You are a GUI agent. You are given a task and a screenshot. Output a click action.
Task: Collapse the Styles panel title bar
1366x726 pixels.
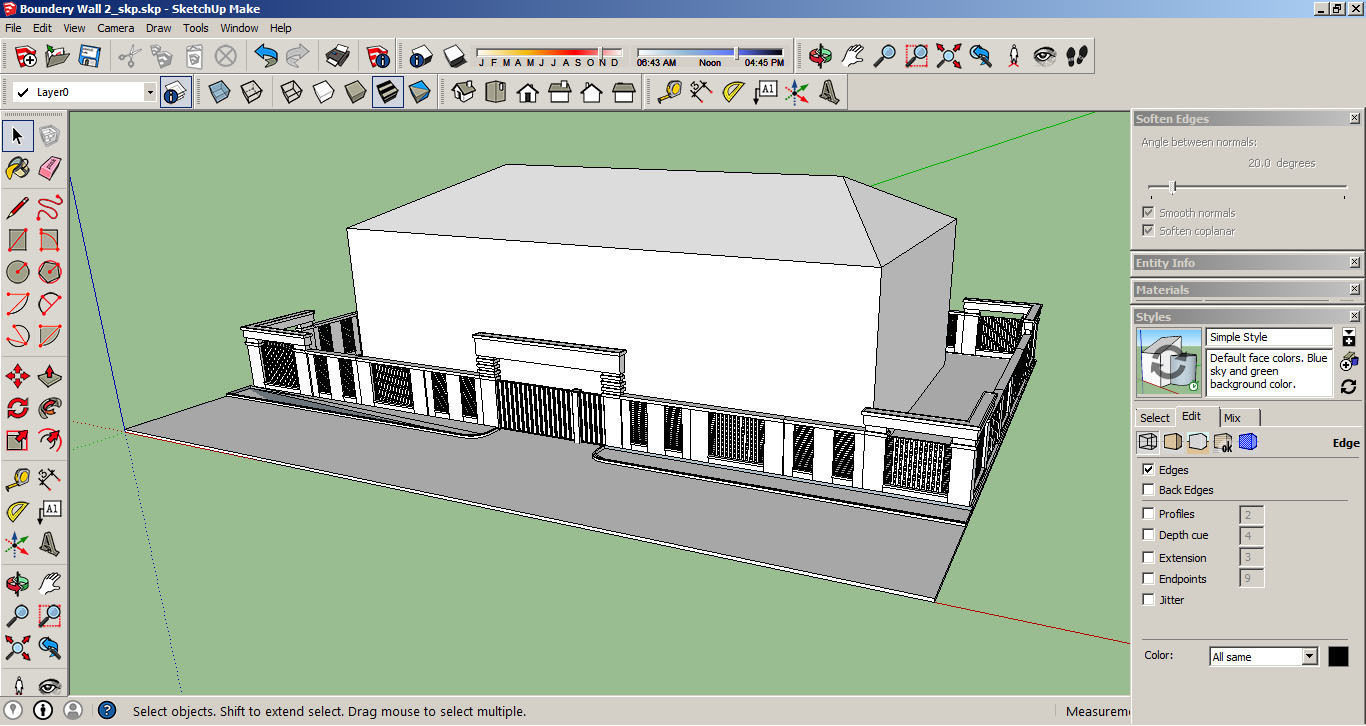(x=1246, y=317)
